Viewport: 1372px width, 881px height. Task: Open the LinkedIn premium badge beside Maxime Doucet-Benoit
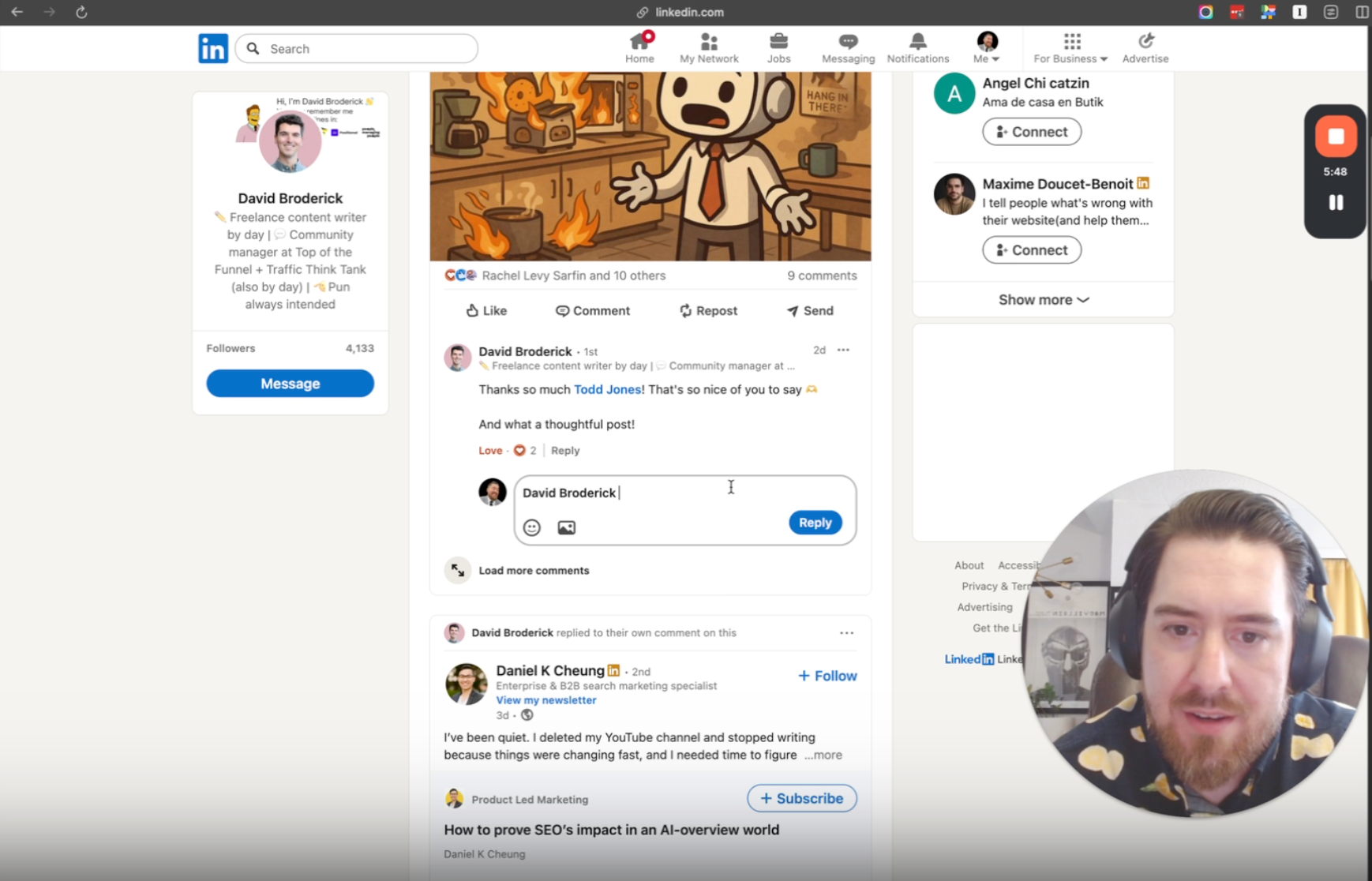1143,183
